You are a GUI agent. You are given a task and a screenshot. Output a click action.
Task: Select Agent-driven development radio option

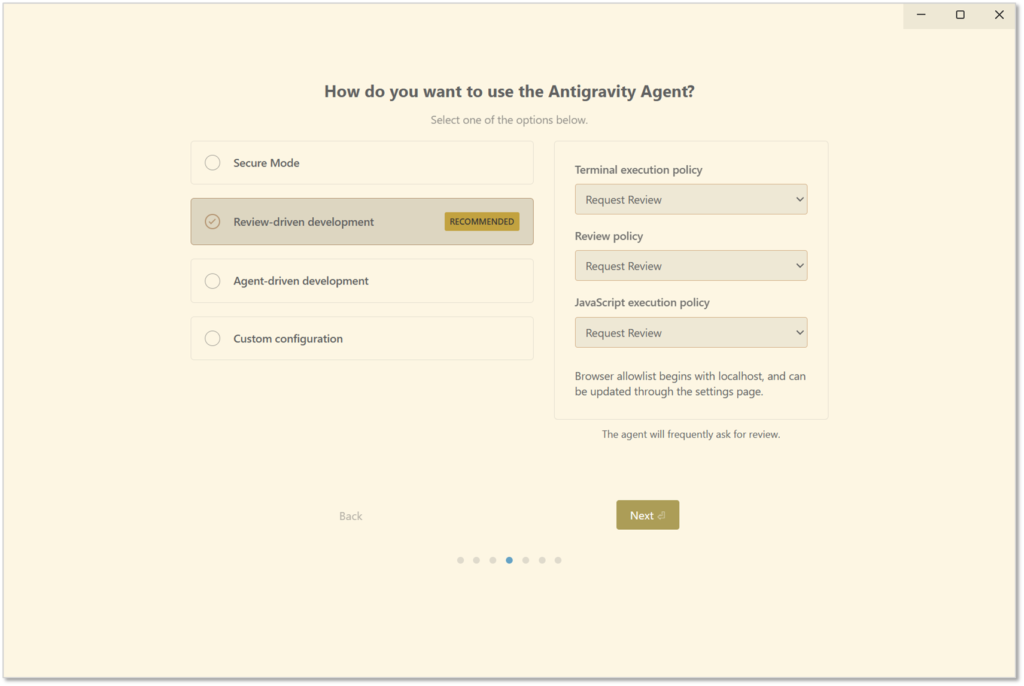pyautogui.click(x=213, y=281)
